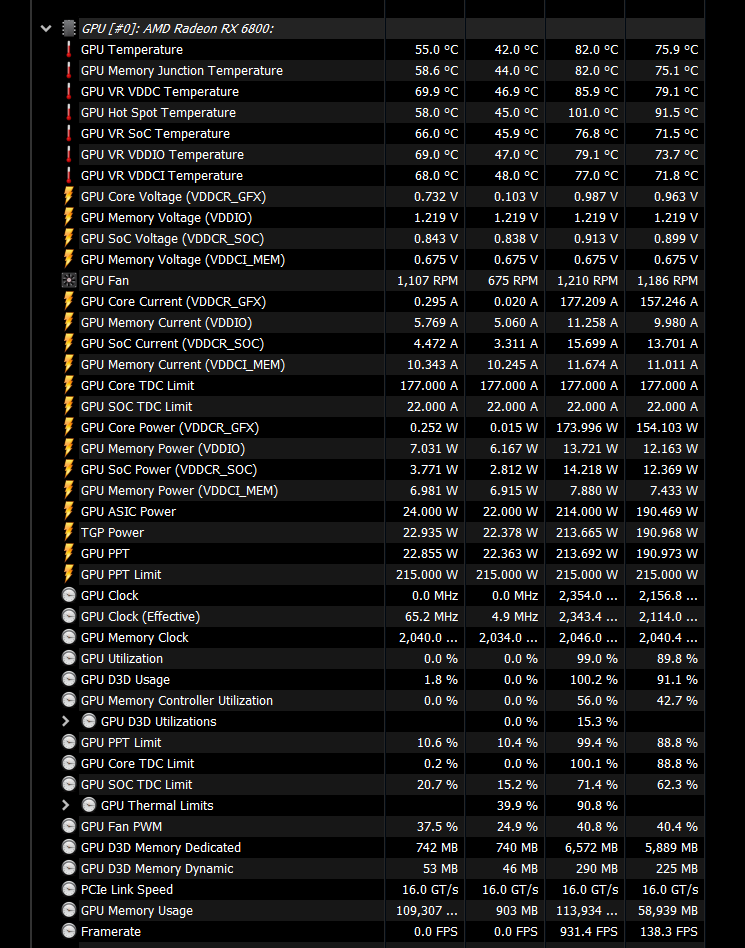The height and width of the screenshot is (948, 745).
Task: Click the 58,939 MB average memory usage value
Action: click(668, 911)
